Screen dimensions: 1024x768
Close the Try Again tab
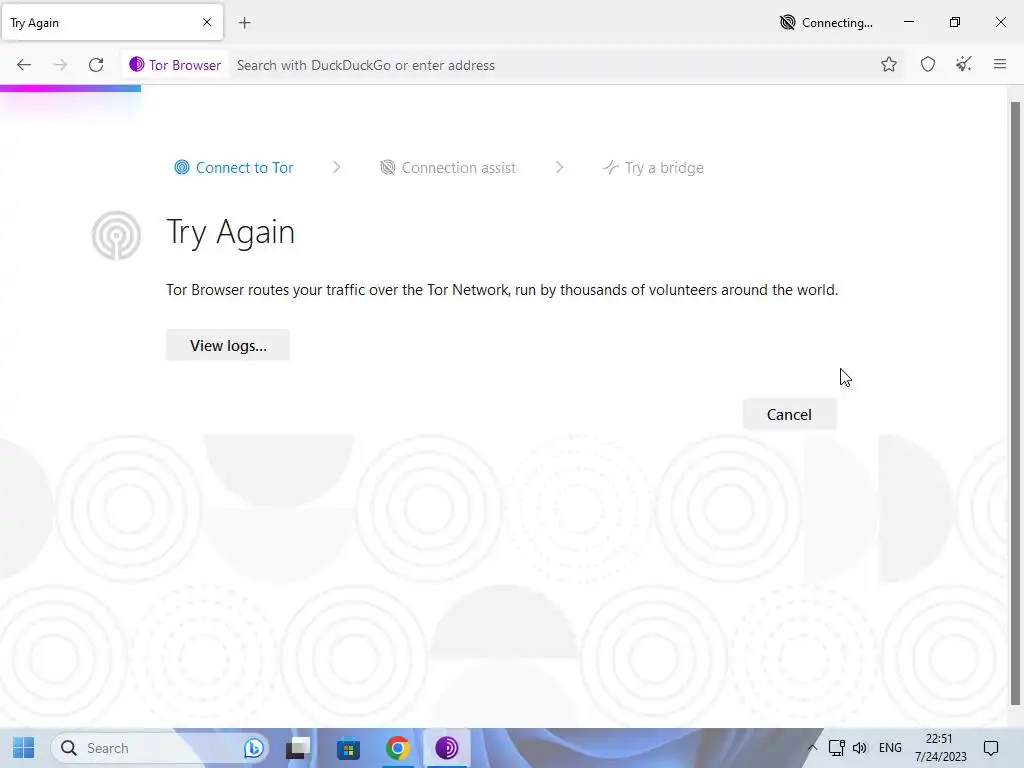(207, 22)
